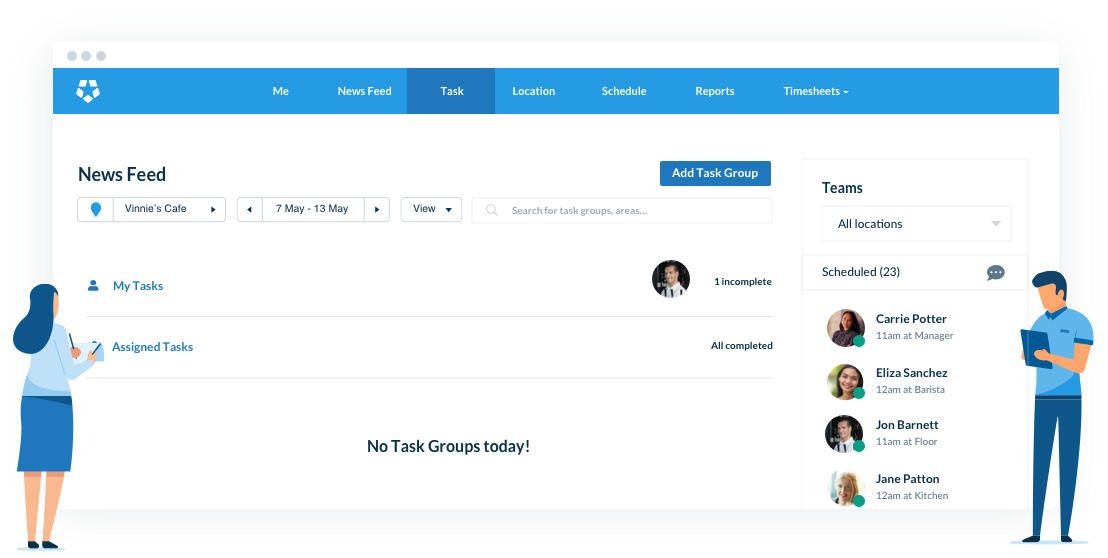Click Carrie Potter's avatar
The width and height of the screenshot is (1108, 558).
[x=845, y=327]
